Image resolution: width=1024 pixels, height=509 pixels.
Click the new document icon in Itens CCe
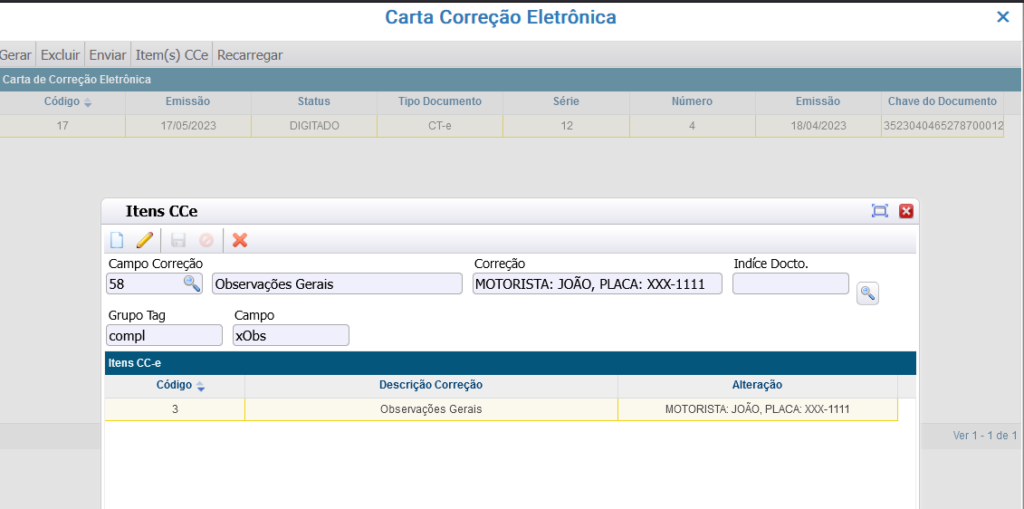(117, 240)
